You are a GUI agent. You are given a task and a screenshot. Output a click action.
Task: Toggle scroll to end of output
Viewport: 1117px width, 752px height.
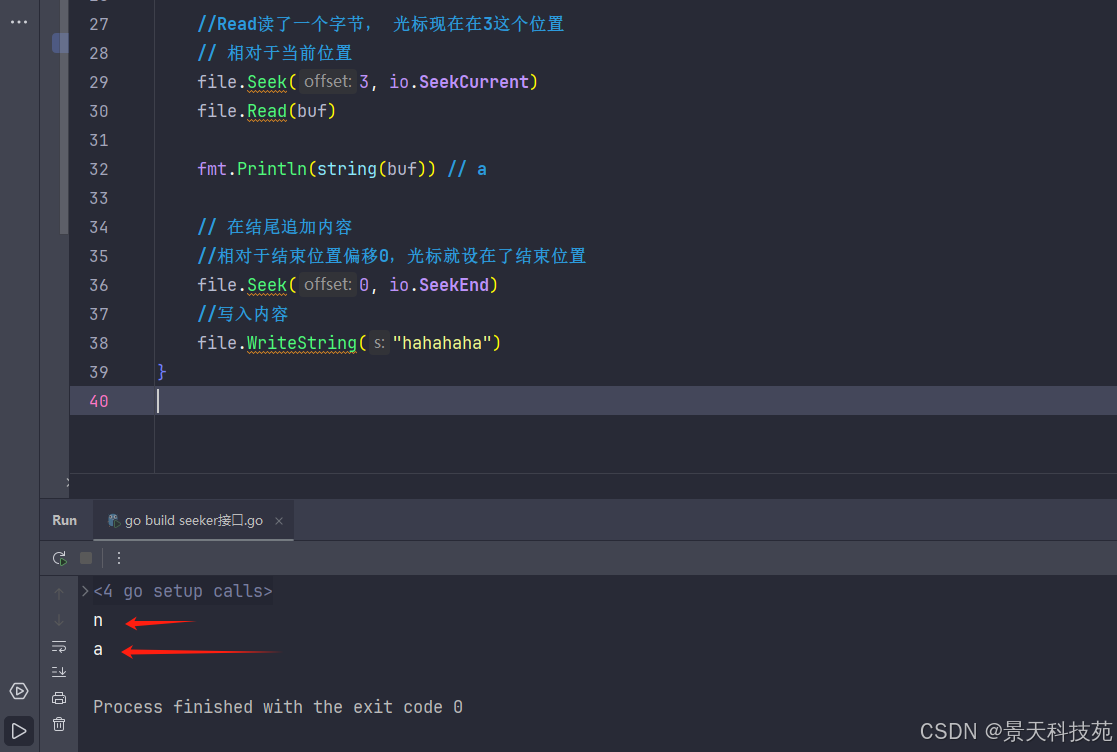coord(59,672)
